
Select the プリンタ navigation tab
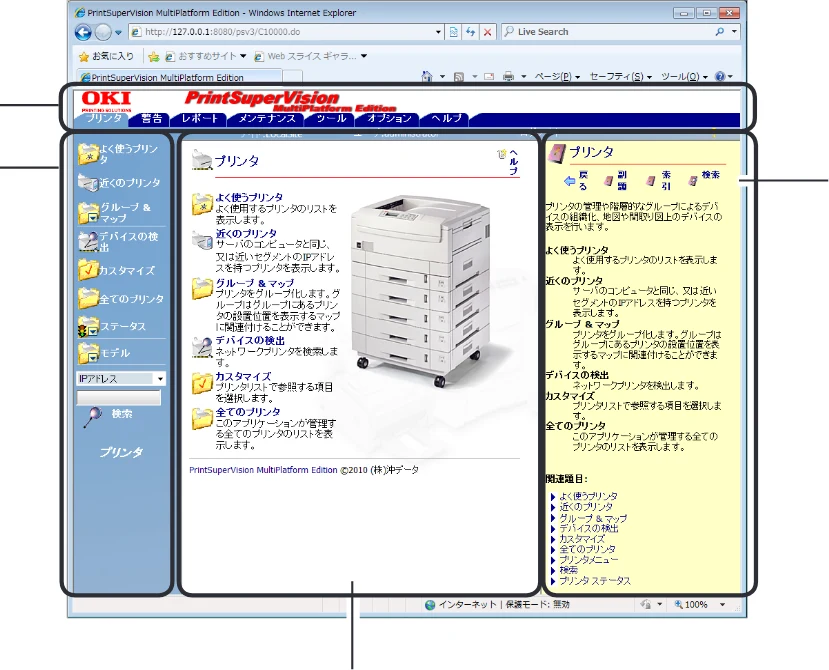point(104,118)
